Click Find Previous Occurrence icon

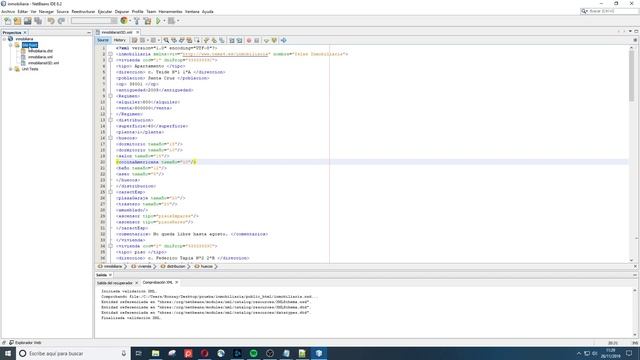[x=174, y=40]
